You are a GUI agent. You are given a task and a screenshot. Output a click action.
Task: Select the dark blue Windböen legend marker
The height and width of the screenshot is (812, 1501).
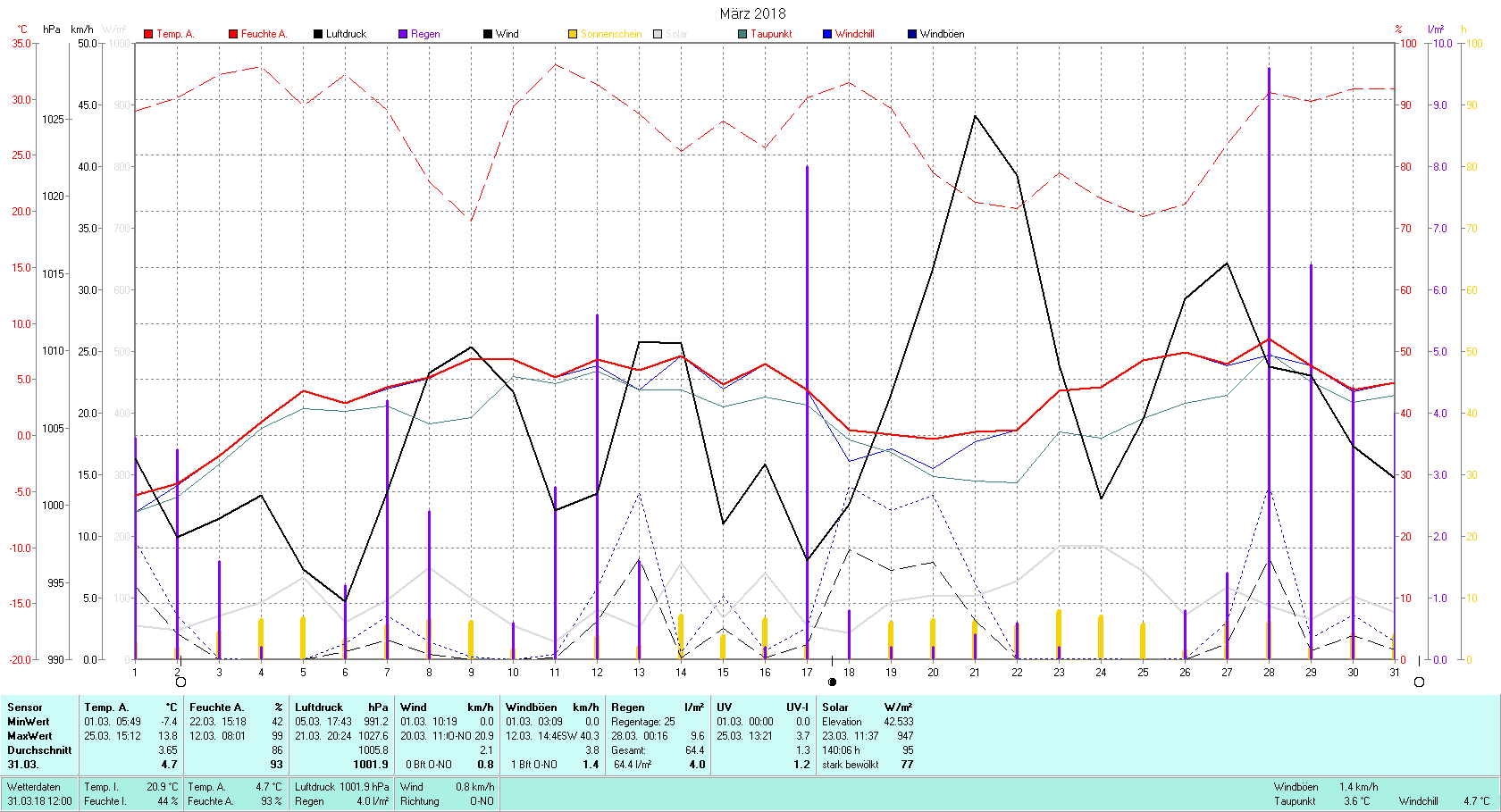[912, 34]
